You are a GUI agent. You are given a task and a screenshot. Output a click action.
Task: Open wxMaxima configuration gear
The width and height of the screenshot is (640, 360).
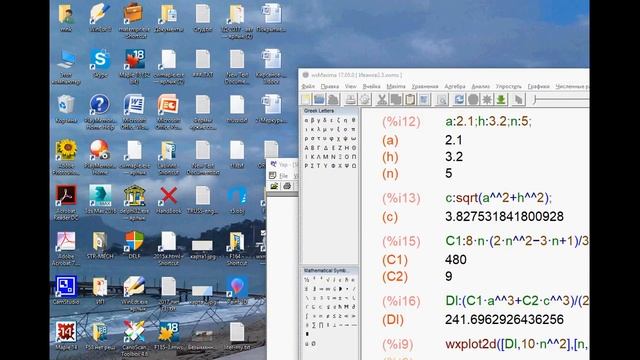pyautogui.click(x=364, y=99)
